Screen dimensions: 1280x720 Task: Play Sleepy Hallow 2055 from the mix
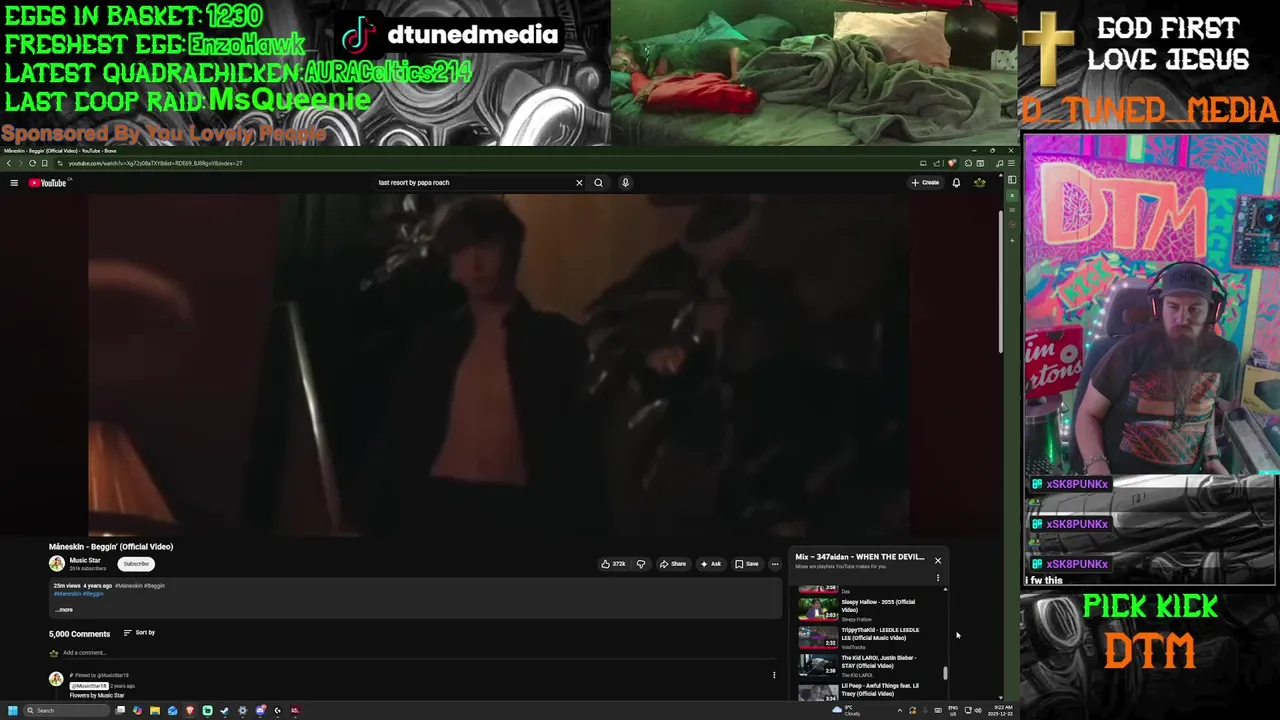coord(860,609)
